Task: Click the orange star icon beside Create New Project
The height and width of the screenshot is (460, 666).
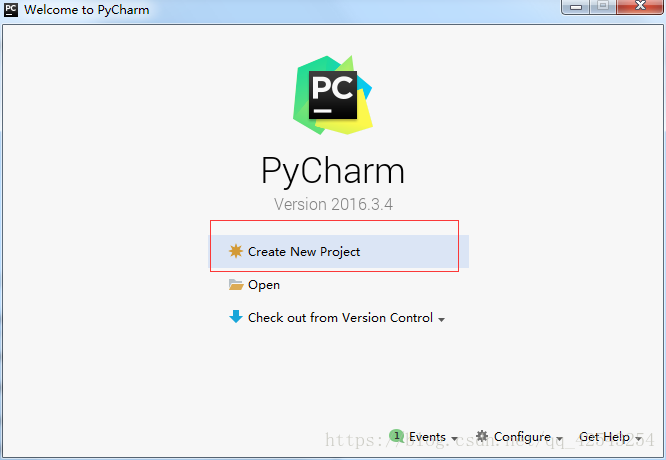Action: tap(236, 251)
